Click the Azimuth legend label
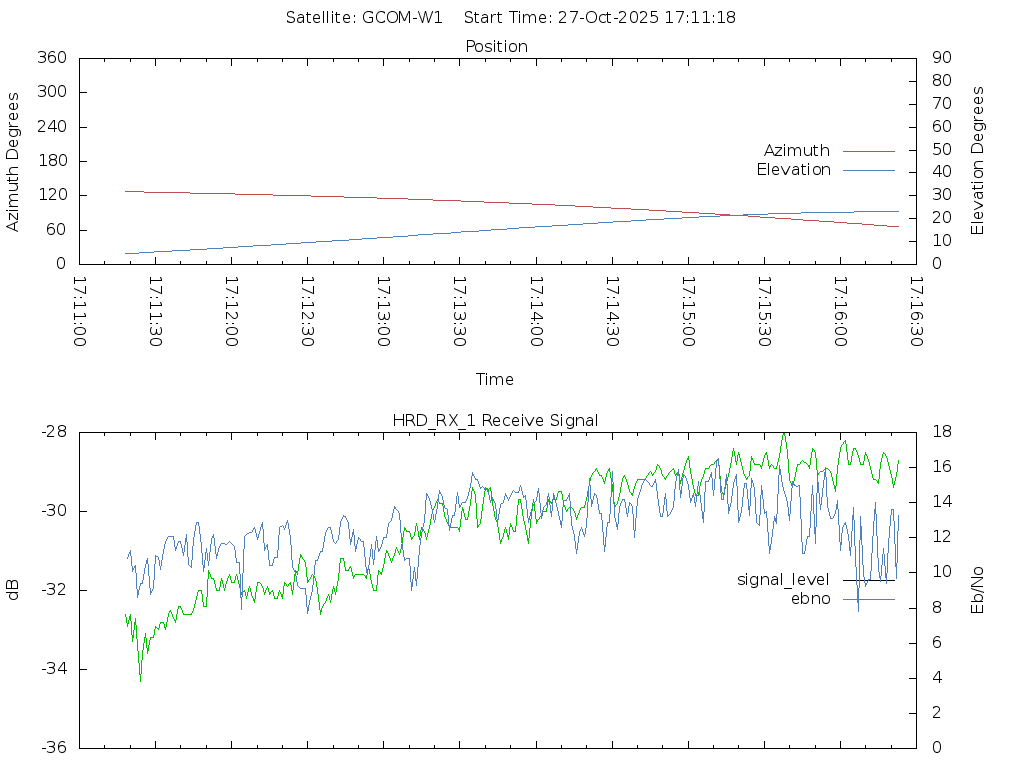1024x768 pixels. [x=796, y=151]
